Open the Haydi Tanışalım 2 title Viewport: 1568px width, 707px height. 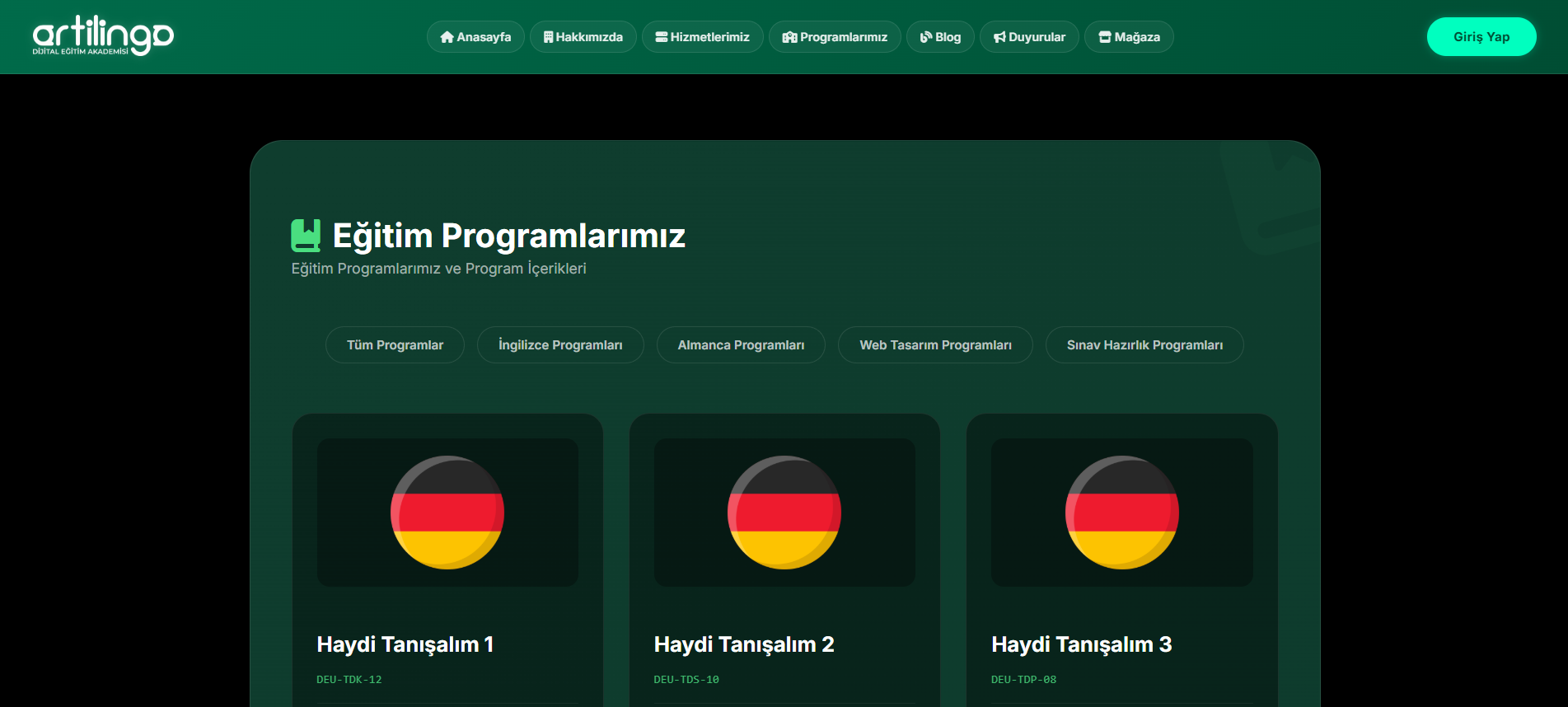tap(744, 644)
